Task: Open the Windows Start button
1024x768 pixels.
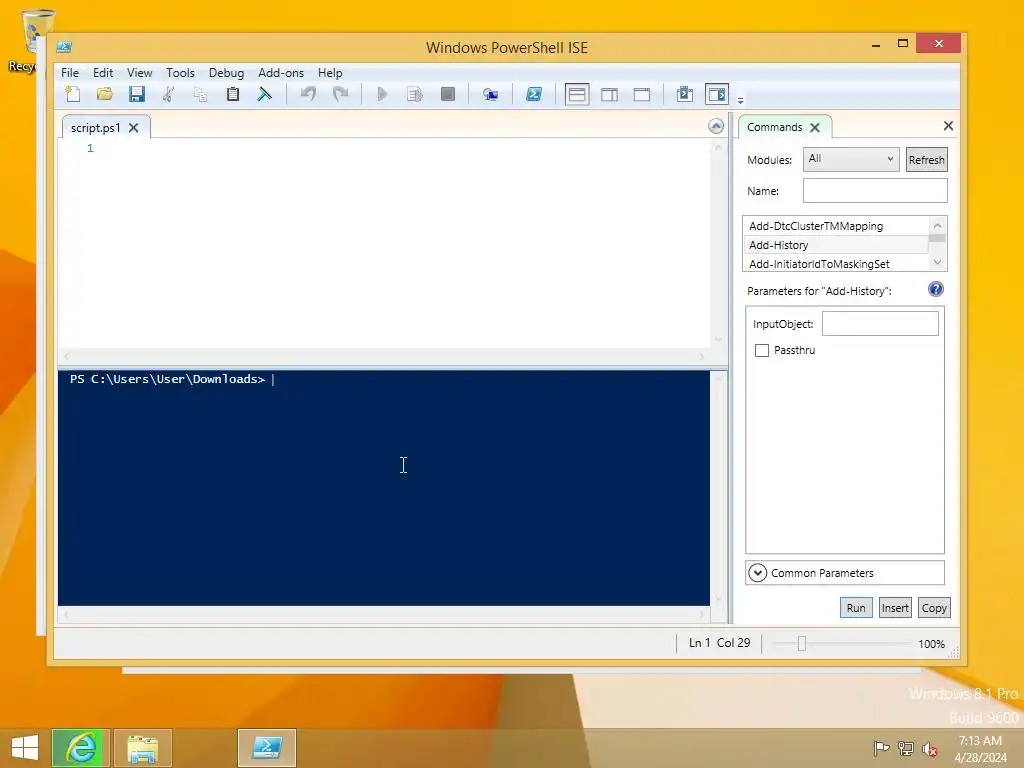Action: tap(25, 748)
